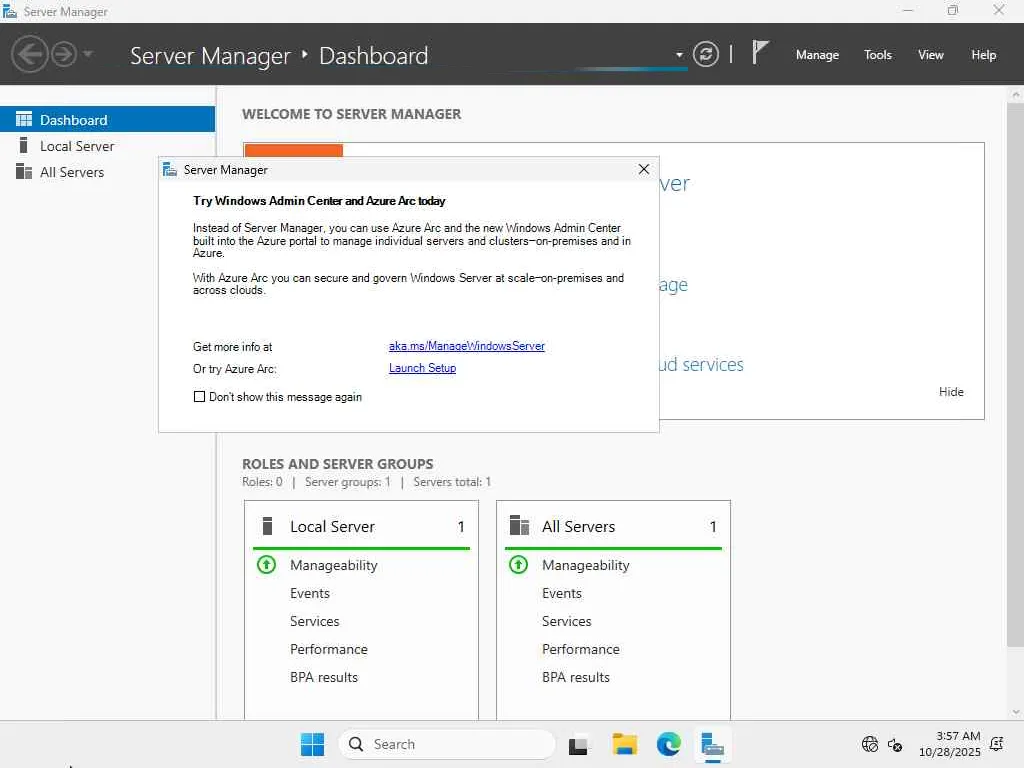
Task: Open Services under Local Server tile
Action: click(x=314, y=621)
